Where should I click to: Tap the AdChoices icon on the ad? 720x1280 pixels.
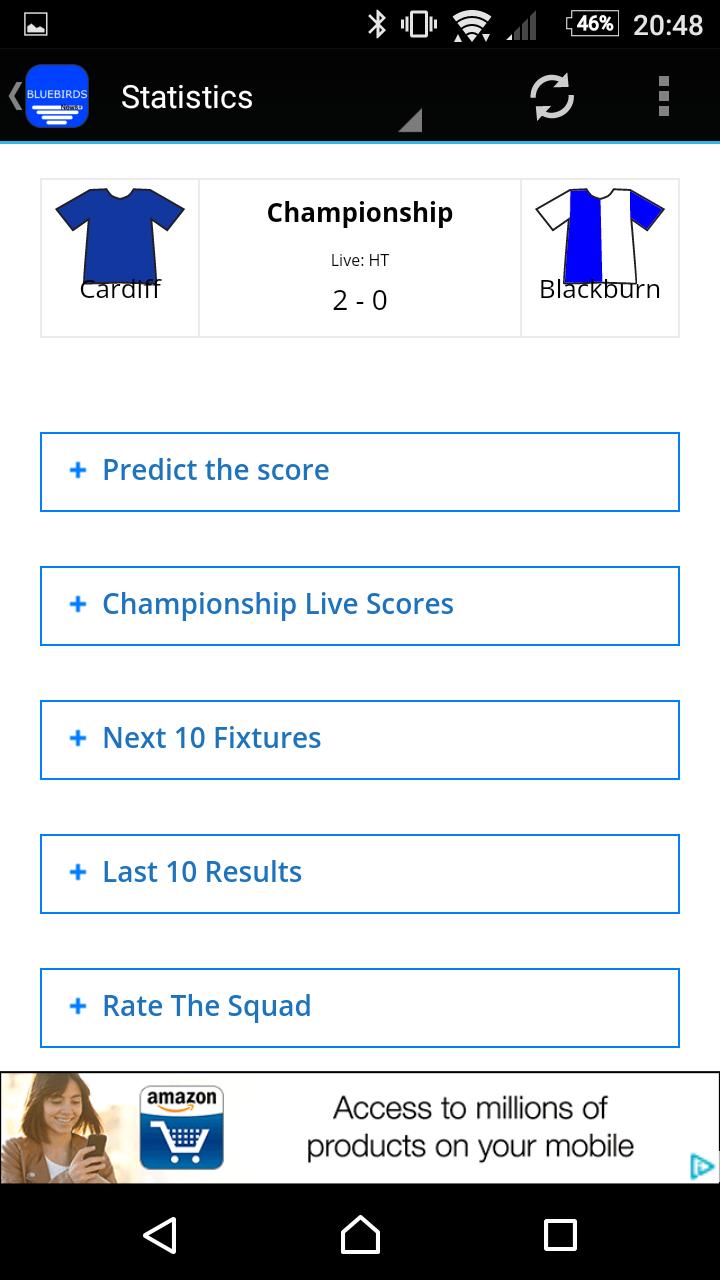point(702,1166)
